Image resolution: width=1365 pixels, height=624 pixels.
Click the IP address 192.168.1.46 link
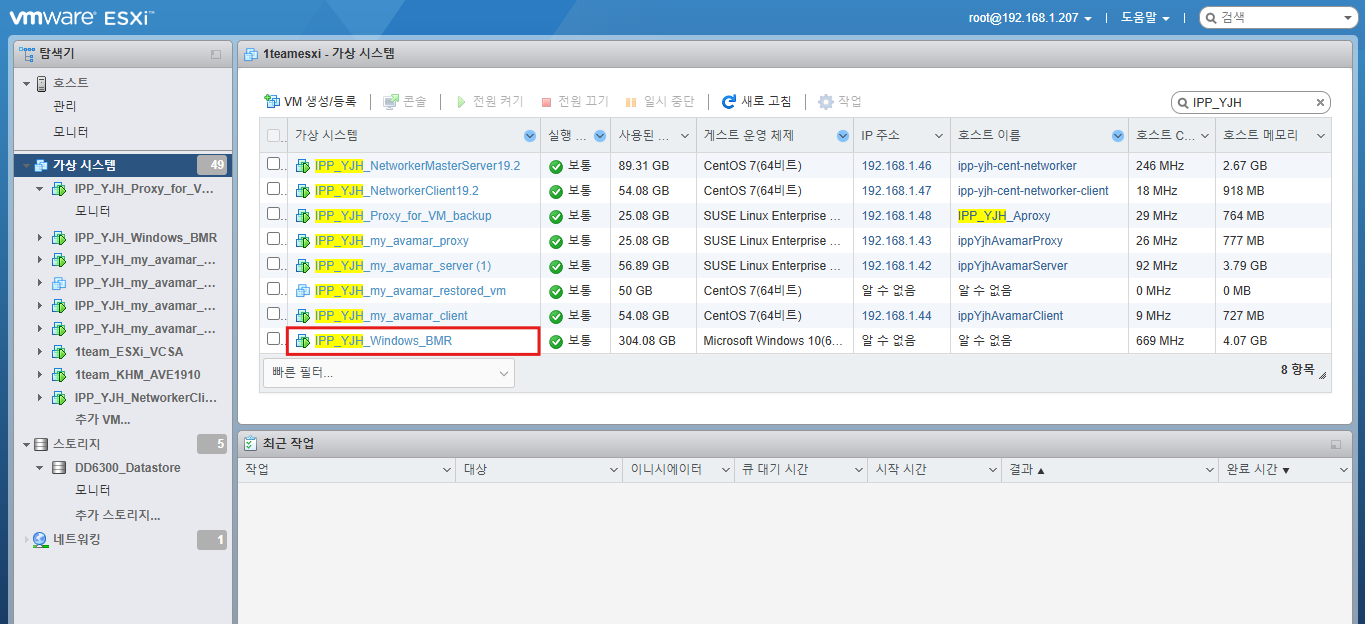tap(896, 166)
